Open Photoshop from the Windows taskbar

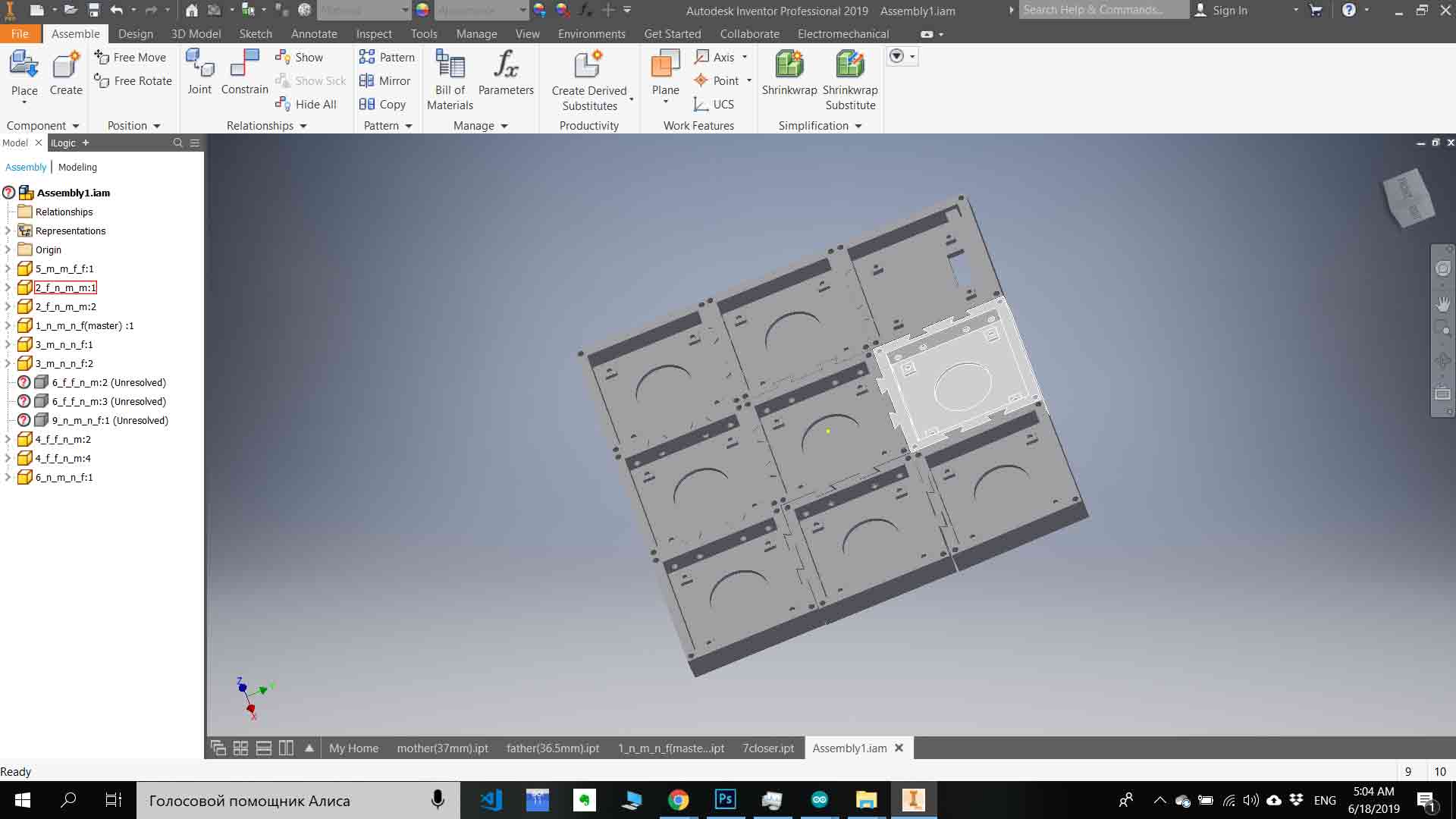725,799
